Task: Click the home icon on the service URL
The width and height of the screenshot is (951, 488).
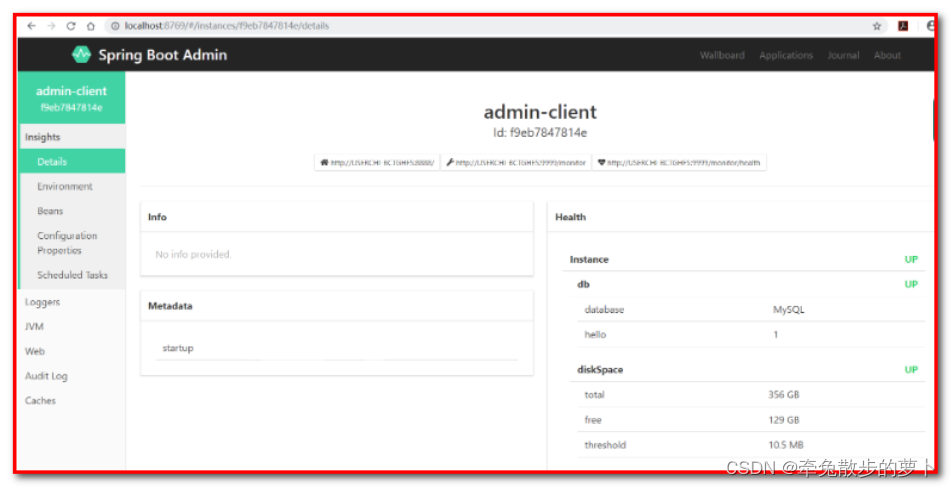Action: point(324,162)
